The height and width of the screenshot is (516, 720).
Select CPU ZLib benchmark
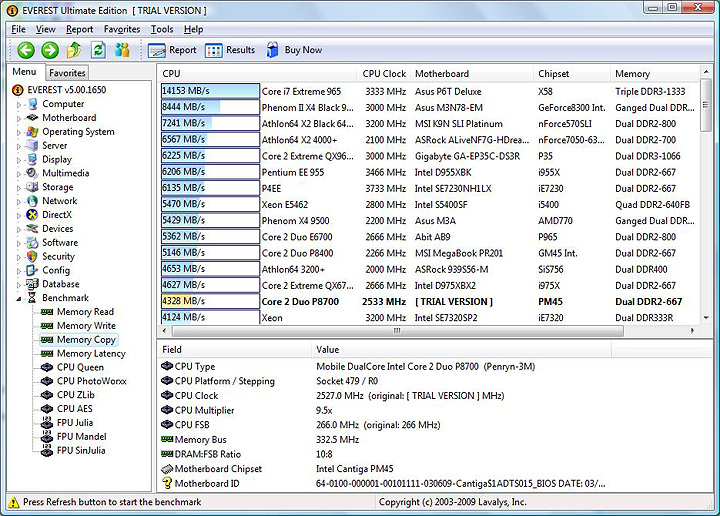tap(75, 395)
